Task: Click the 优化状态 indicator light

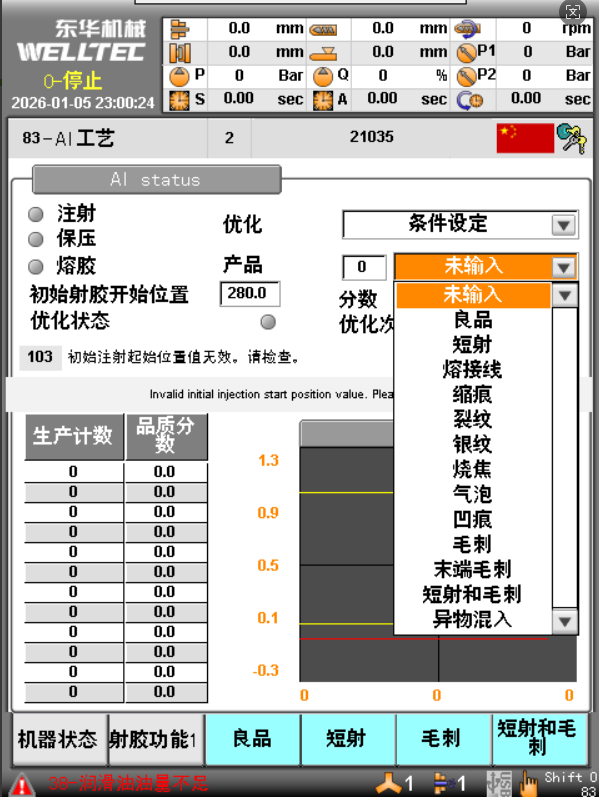Action: (268, 322)
